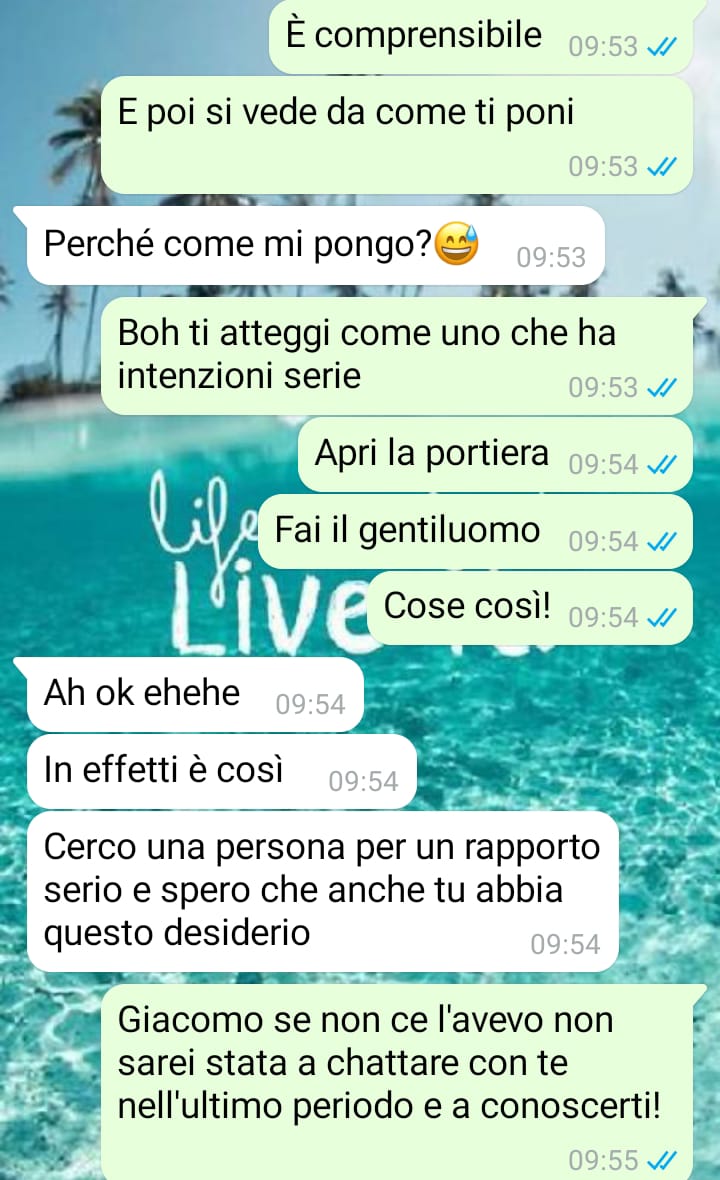
Task: Tap the 'Perché come mi pongo?' message text
Action: coord(238,245)
